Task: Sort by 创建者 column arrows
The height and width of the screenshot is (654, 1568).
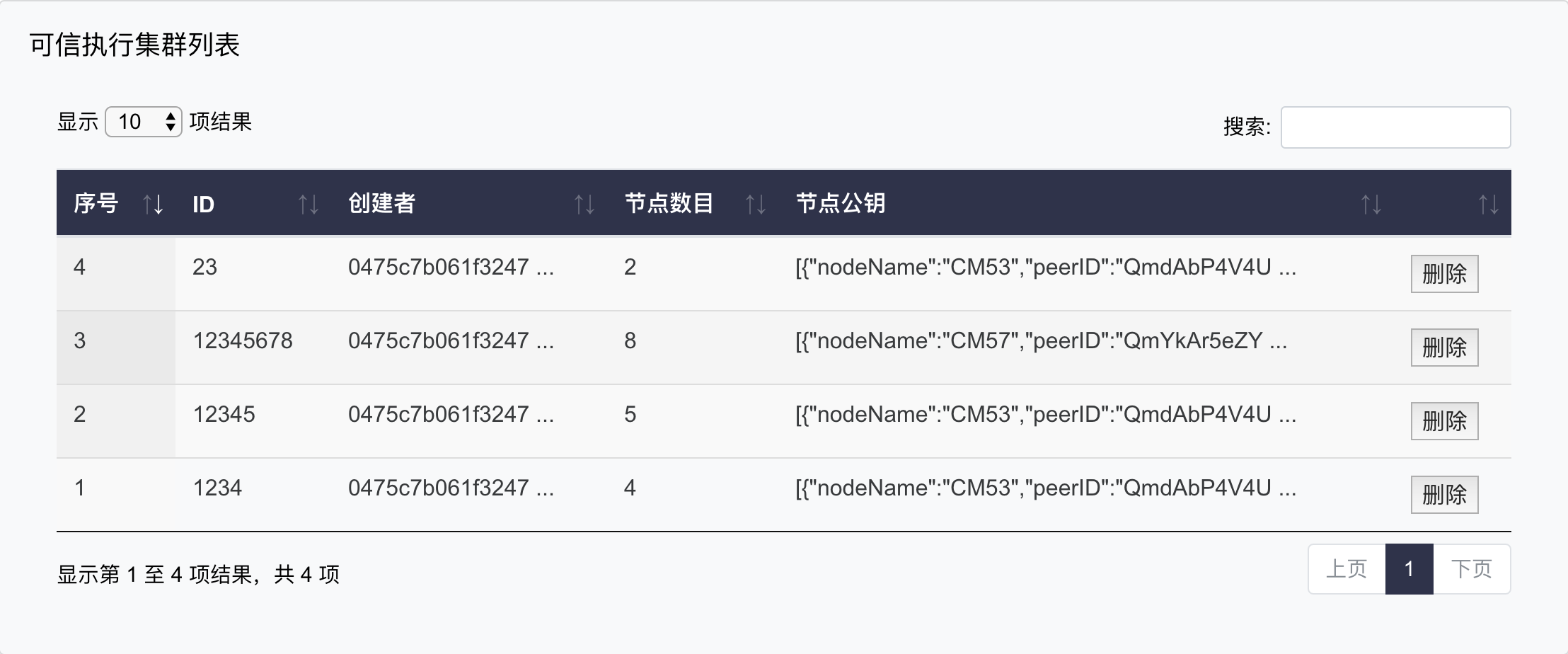Action: [x=584, y=205]
